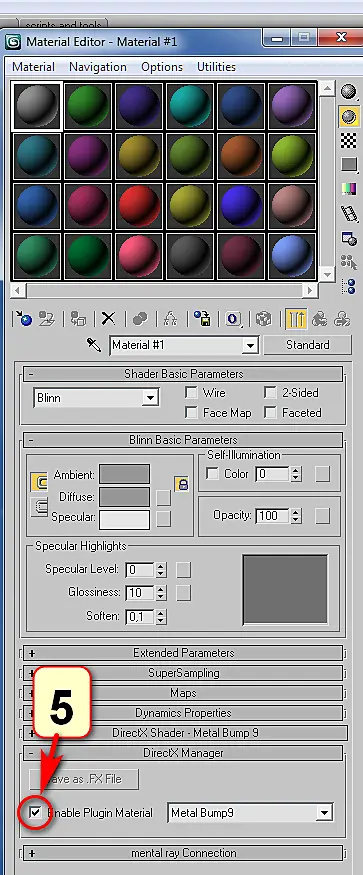Viewport: 363px width, 875px height.
Task: Enable the Wire checkbox
Action: tap(191, 393)
